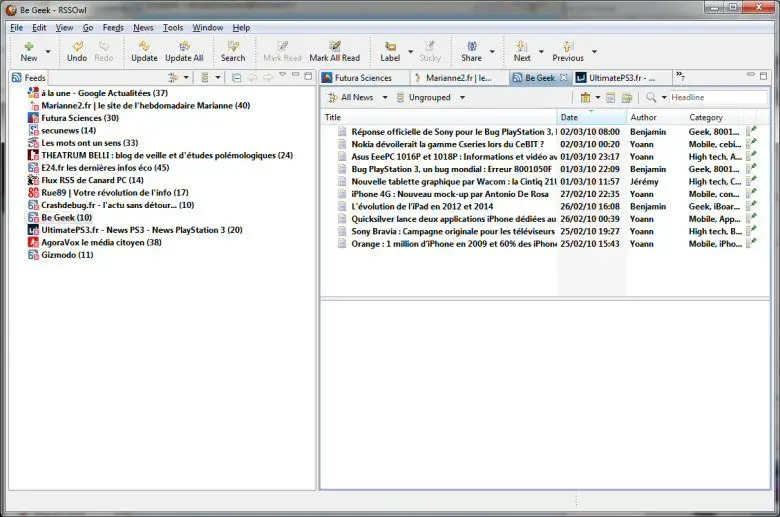Expand the Label dropdown arrow
The width and height of the screenshot is (780, 517).
410,51
